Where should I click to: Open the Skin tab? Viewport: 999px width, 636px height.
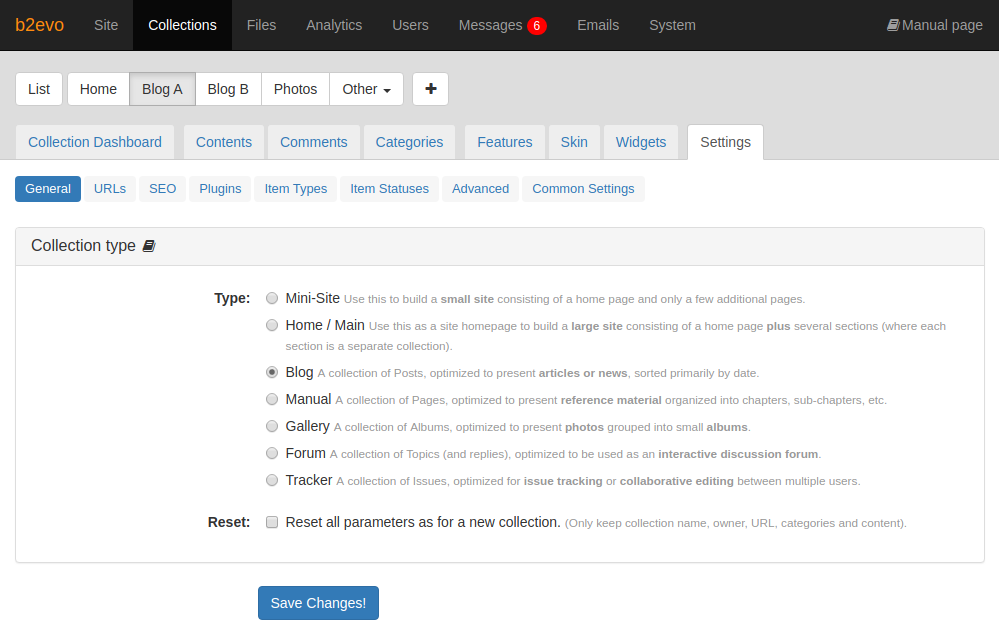(574, 142)
